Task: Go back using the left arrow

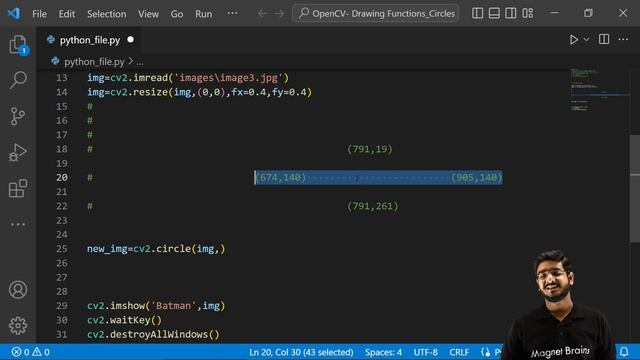Action: coord(262,14)
